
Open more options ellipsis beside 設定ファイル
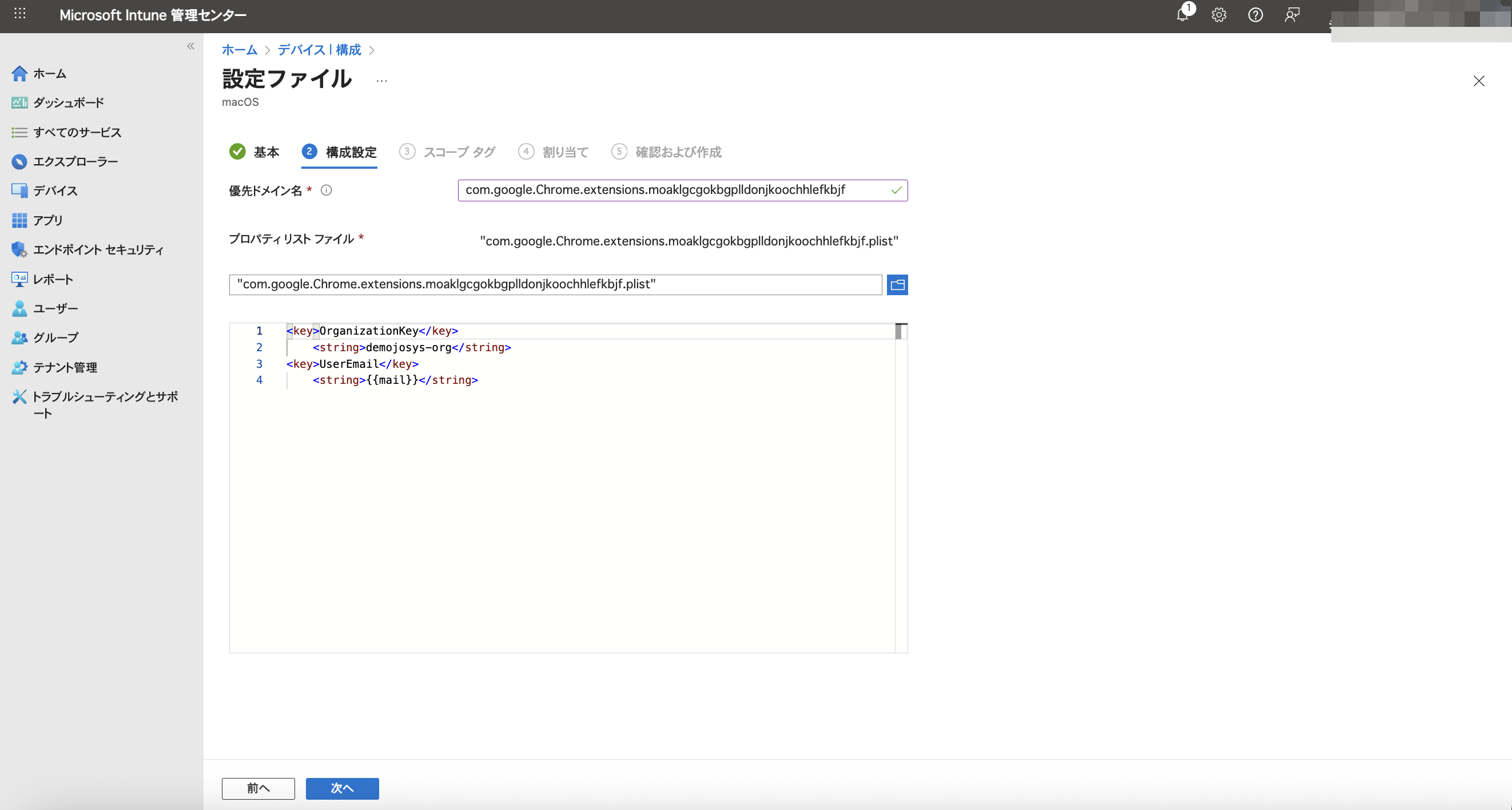click(381, 81)
